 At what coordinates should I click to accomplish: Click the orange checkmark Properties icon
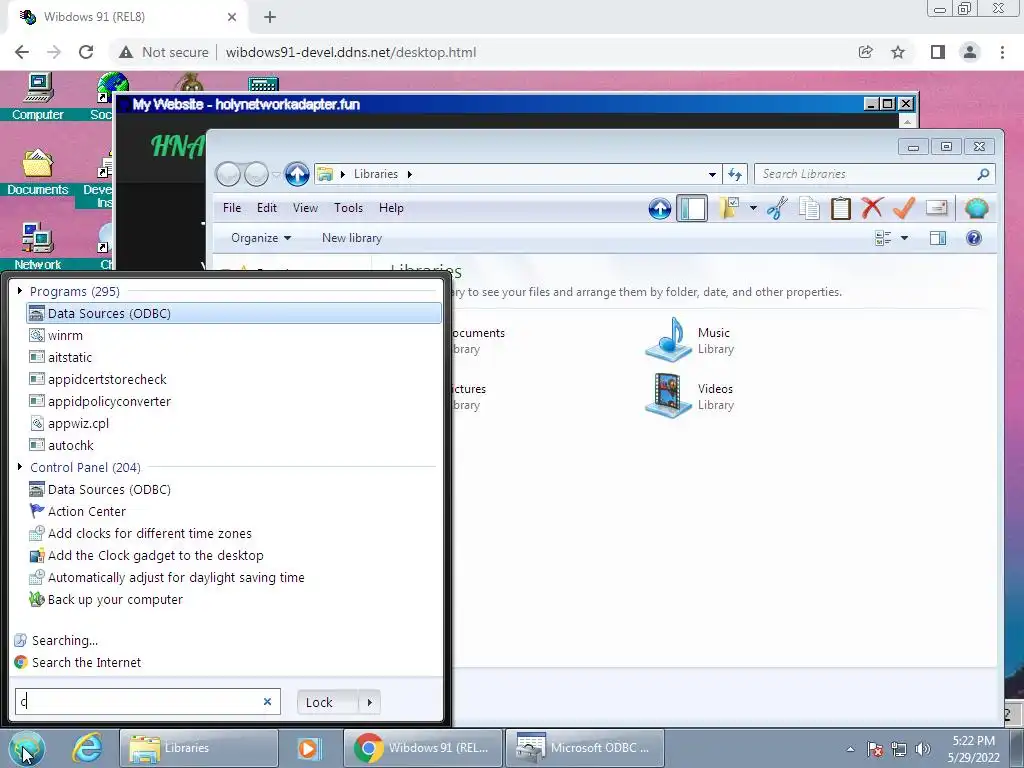(x=904, y=208)
